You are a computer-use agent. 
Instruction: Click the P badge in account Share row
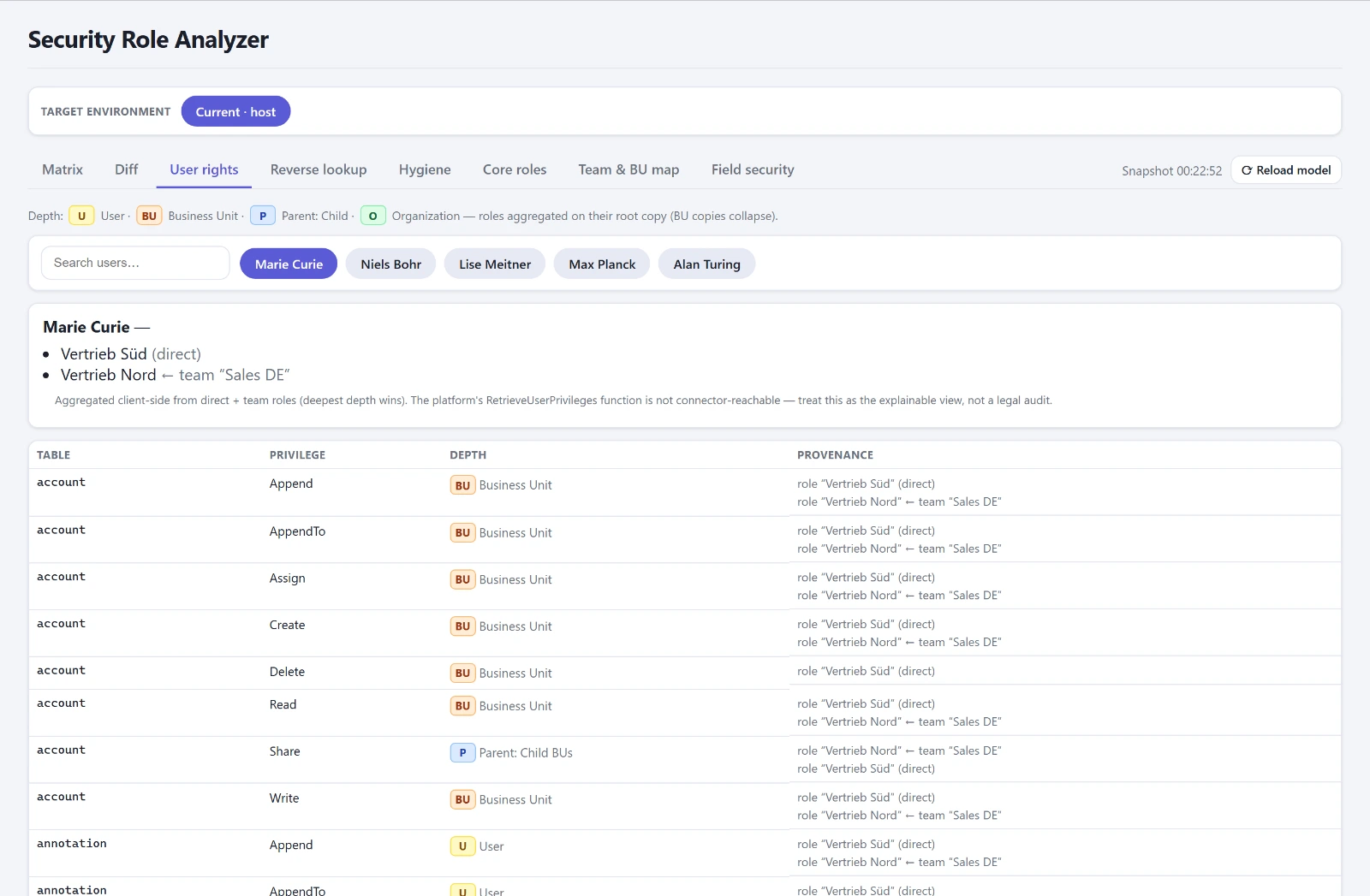[x=462, y=753]
